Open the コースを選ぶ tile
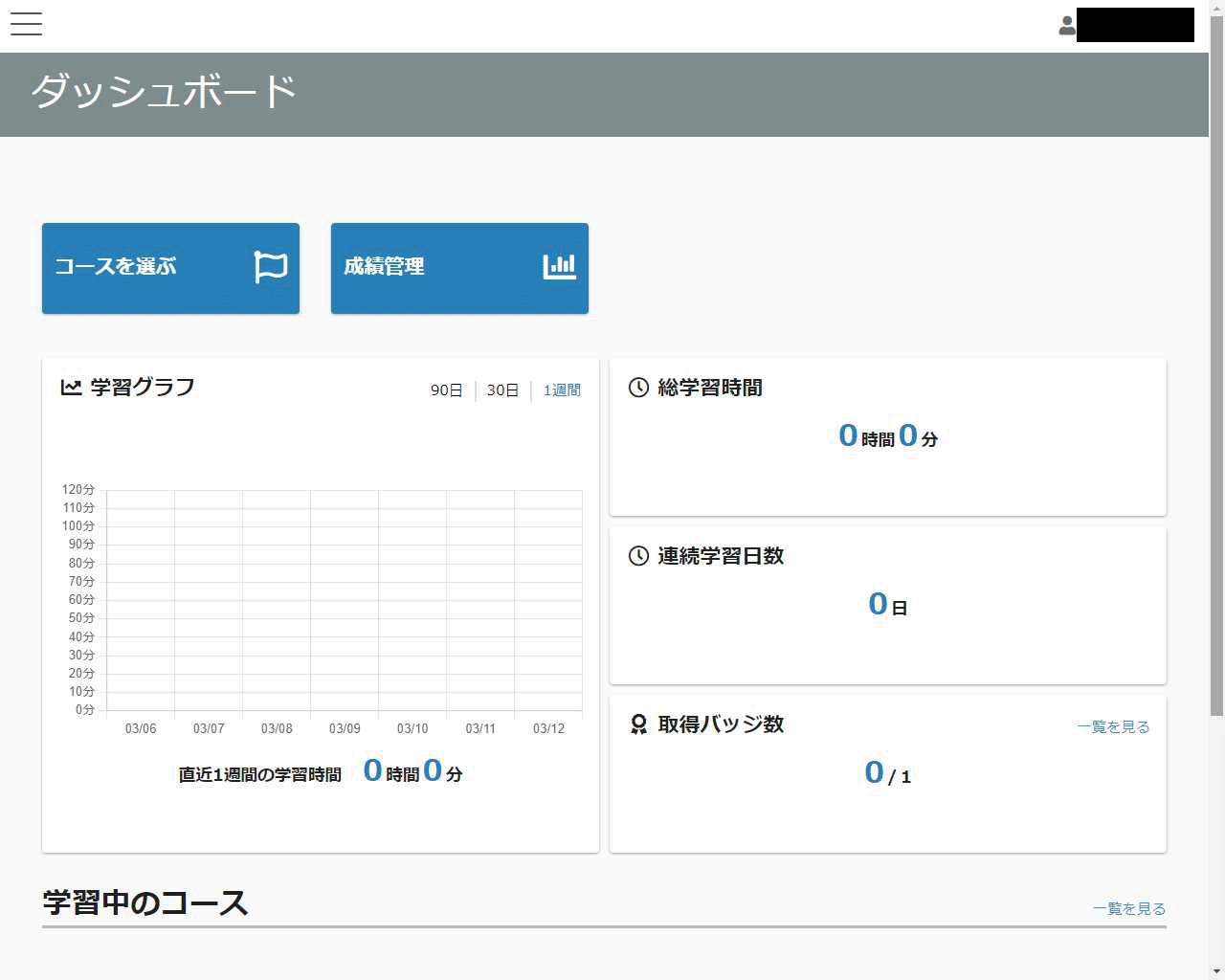 pyautogui.click(x=170, y=268)
